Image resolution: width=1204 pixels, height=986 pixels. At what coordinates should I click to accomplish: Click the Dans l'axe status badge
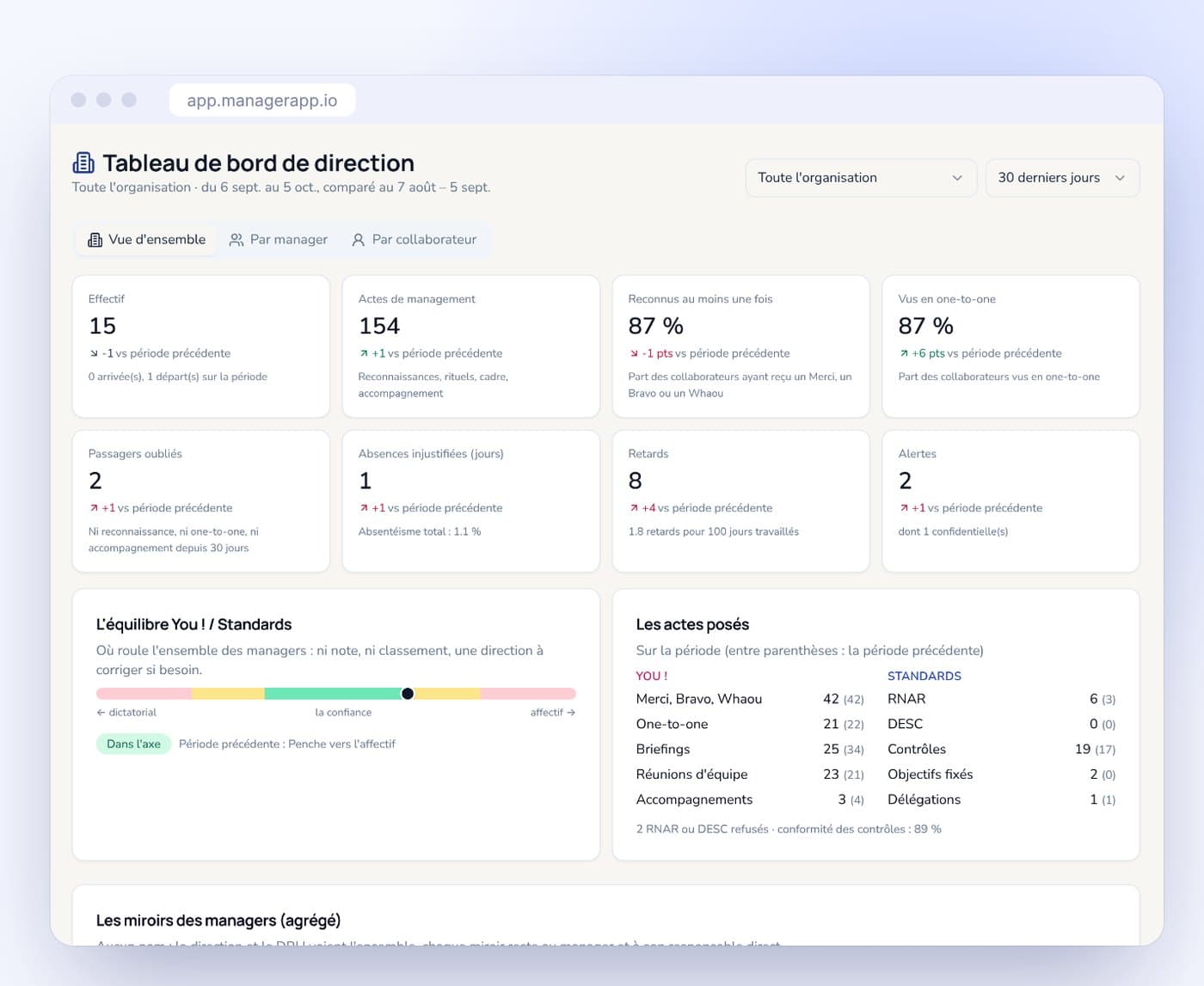pyautogui.click(x=133, y=744)
